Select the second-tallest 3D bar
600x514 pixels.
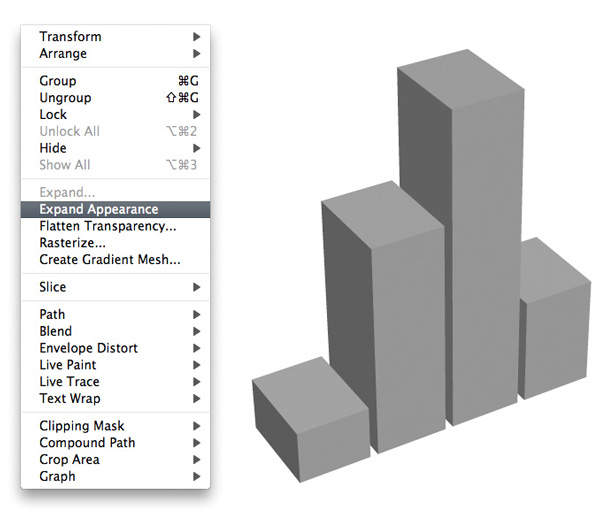click(406, 318)
